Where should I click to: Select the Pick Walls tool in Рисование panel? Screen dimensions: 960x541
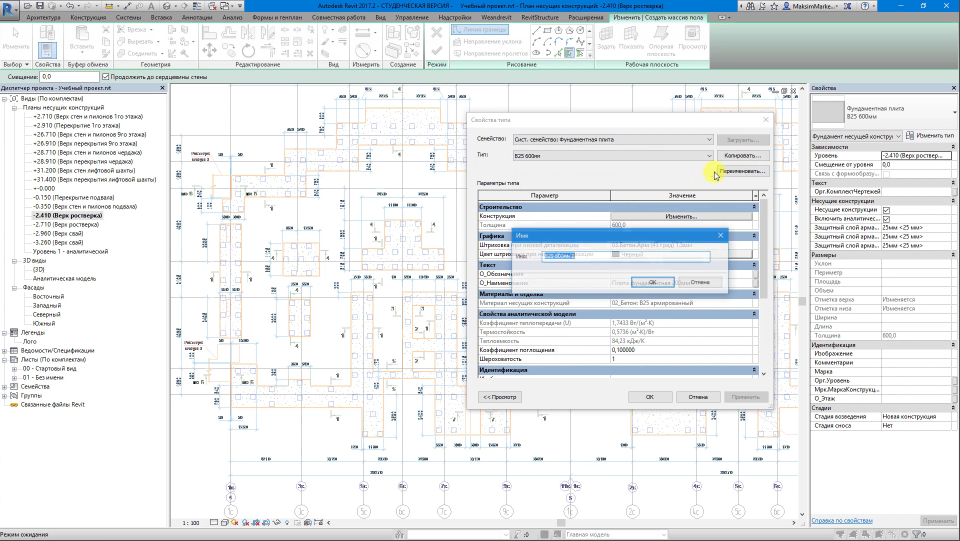(x=569, y=53)
